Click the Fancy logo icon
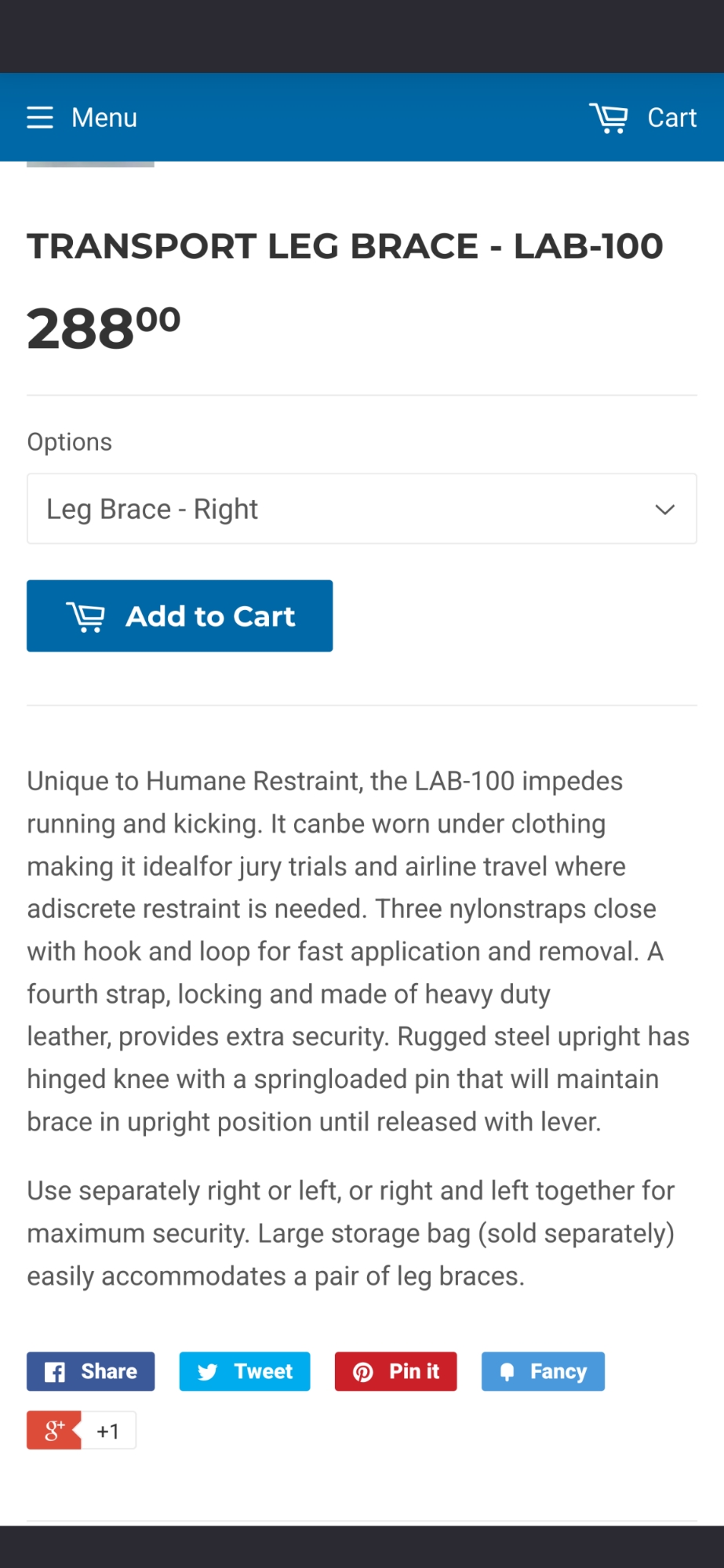724x1568 pixels. coord(508,1372)
